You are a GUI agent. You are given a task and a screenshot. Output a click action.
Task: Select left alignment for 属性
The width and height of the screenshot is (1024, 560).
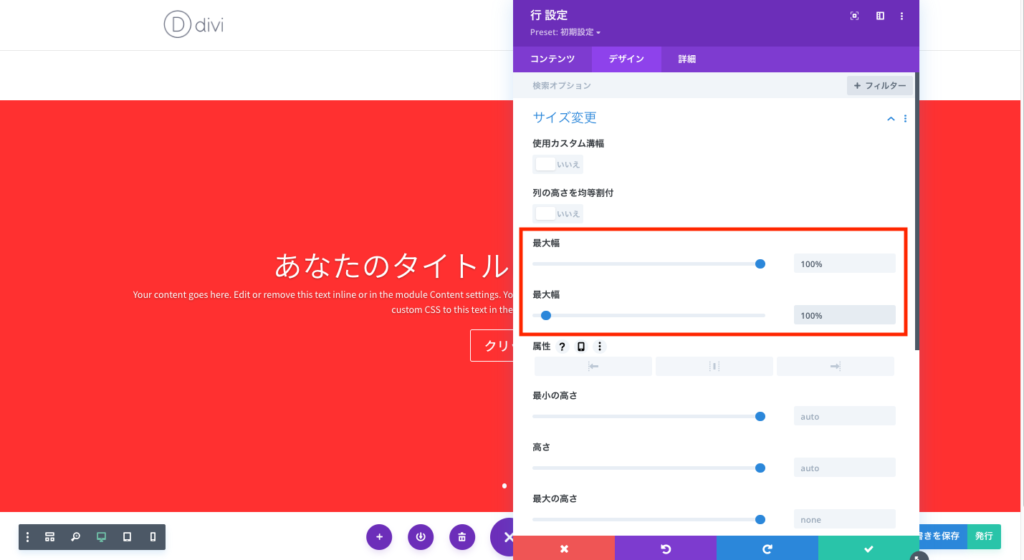593,366
